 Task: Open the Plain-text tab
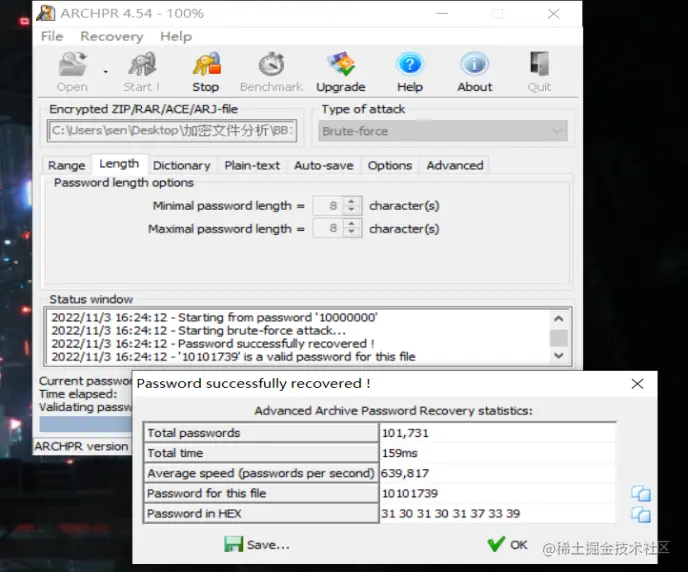pos(252,165)
